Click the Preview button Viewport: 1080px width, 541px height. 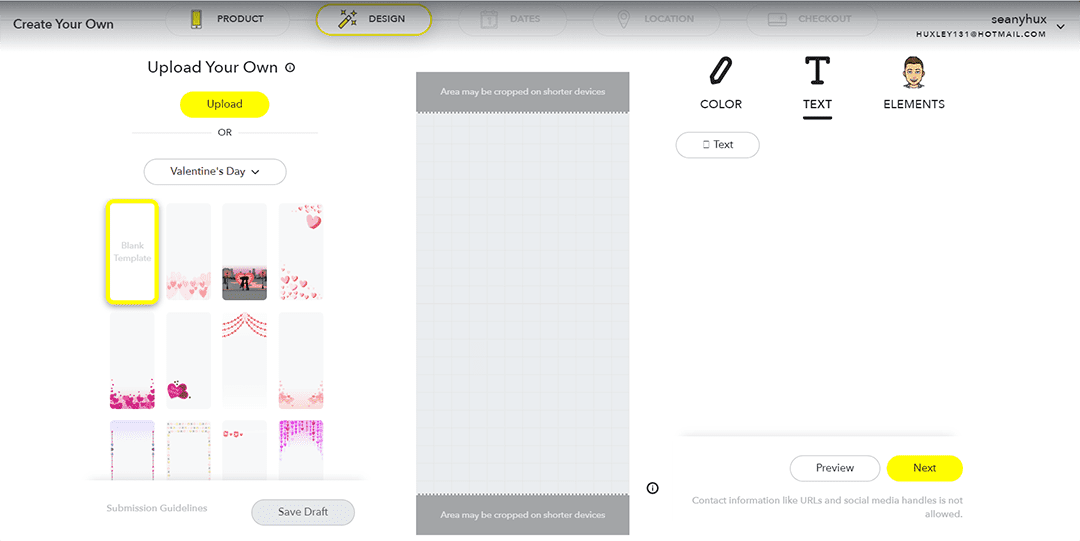[834, 468]
